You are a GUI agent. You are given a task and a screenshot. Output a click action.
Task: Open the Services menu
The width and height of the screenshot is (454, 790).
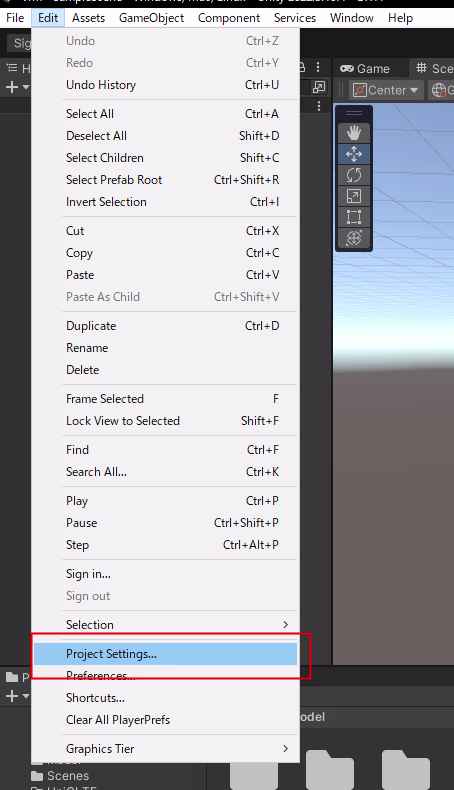point(295,18)
